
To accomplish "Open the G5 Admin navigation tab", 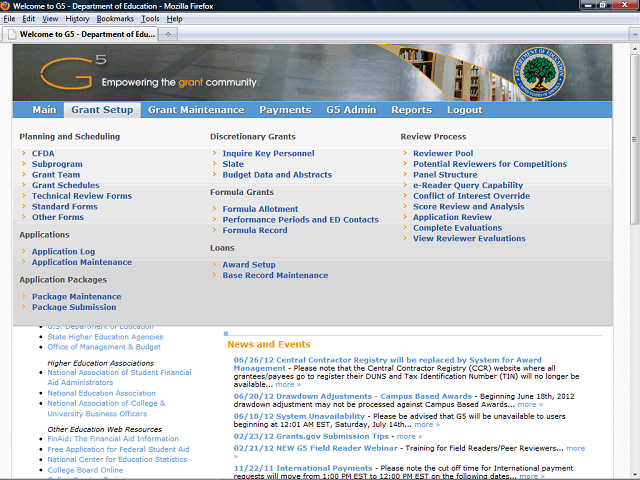I will point(351,110).
